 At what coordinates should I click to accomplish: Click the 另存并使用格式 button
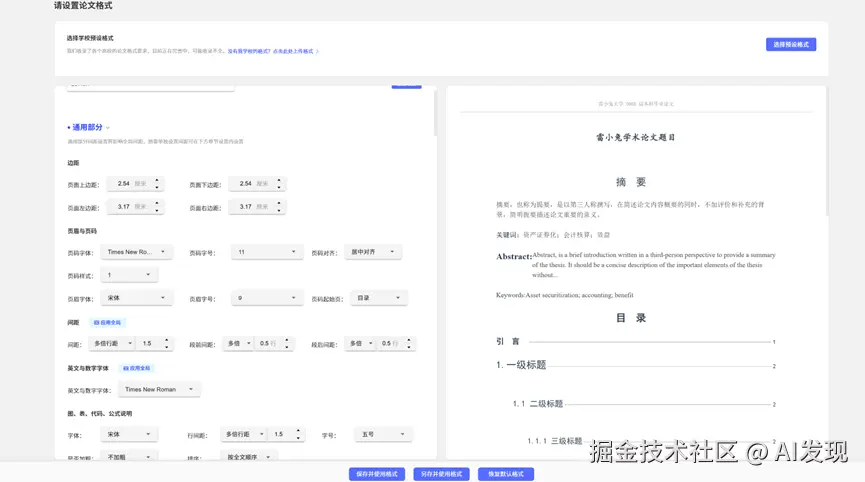click(441, 474)
